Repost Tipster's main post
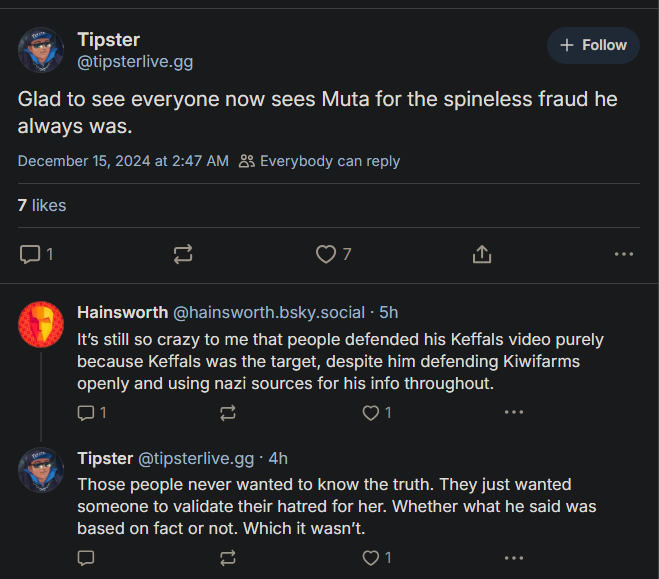659x579 pixels. tap(182, 254)
